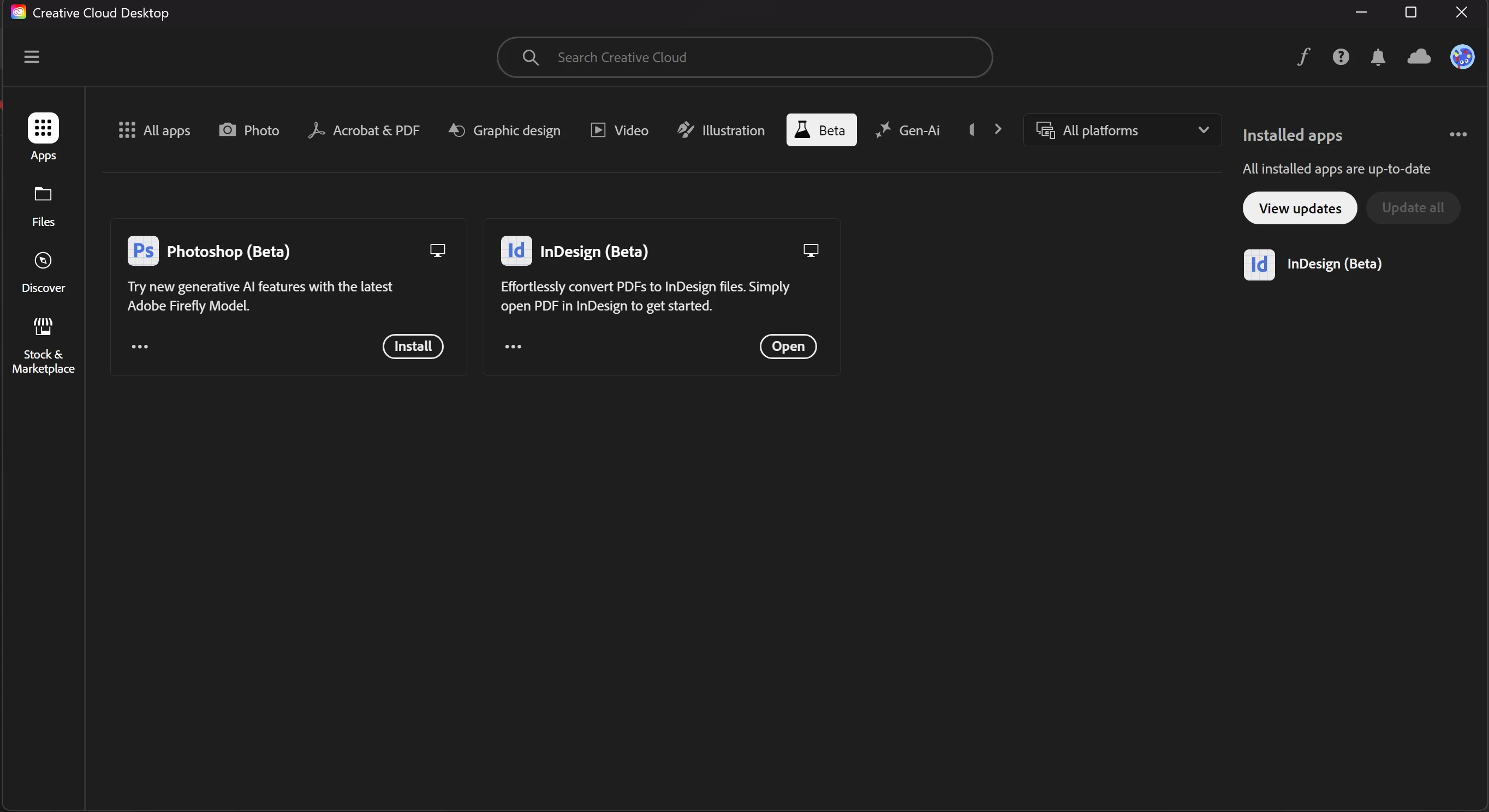The height and width of the screenshot is (812, 1489).
Task: Click the View updates button
Action: click(x=1300, y=208)
